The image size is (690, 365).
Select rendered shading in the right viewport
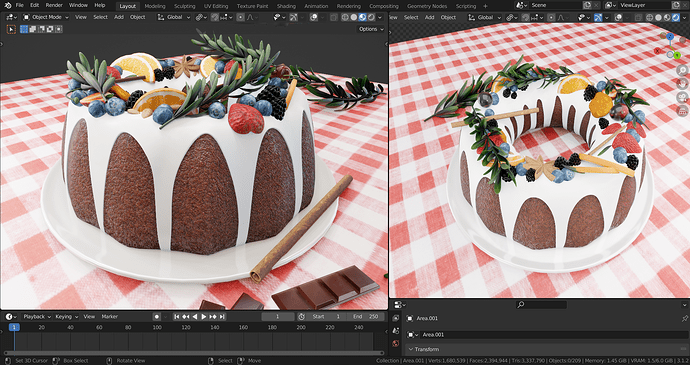click(675, 17)
